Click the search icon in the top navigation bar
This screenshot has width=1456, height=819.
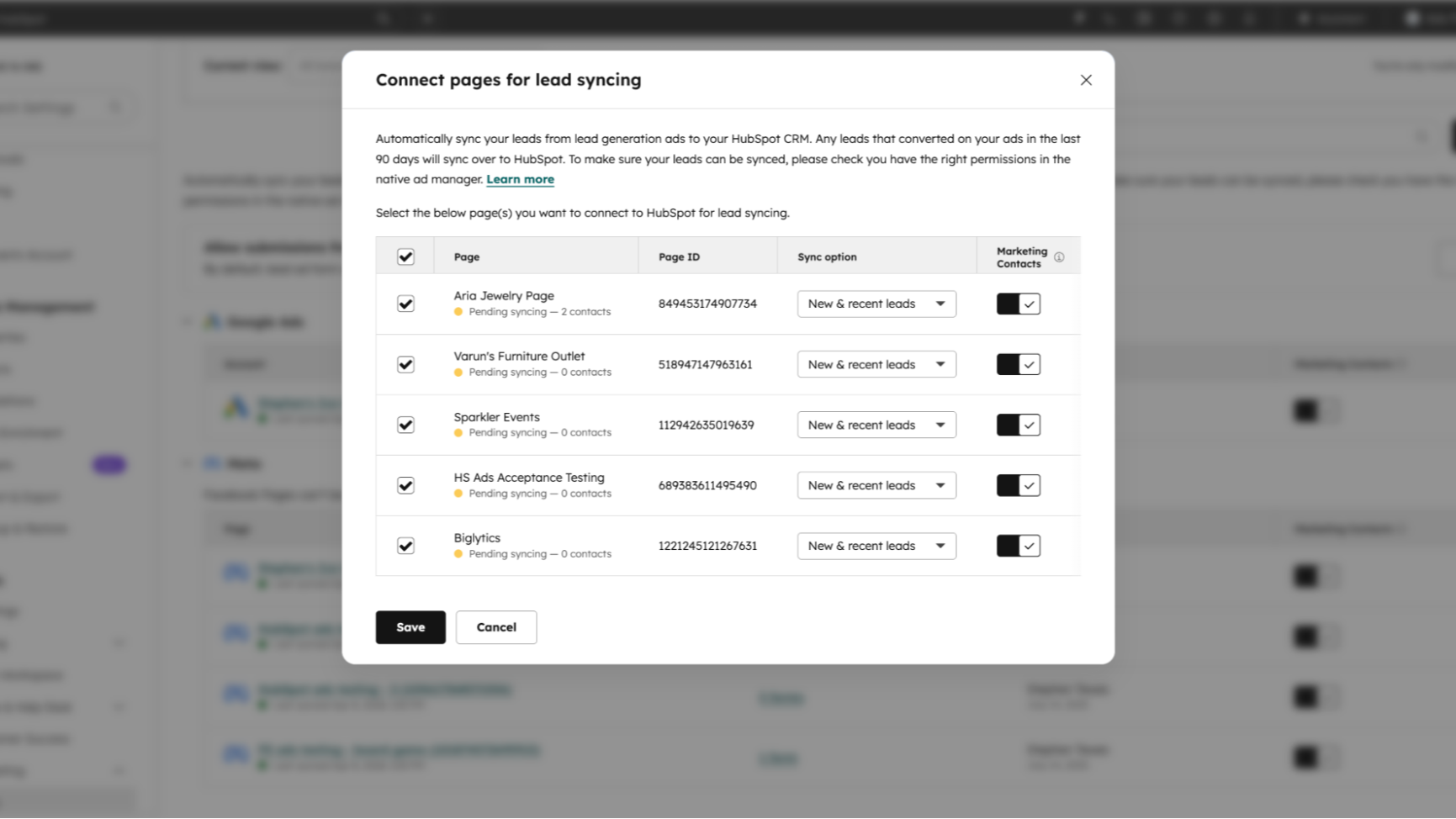(383, 18)
